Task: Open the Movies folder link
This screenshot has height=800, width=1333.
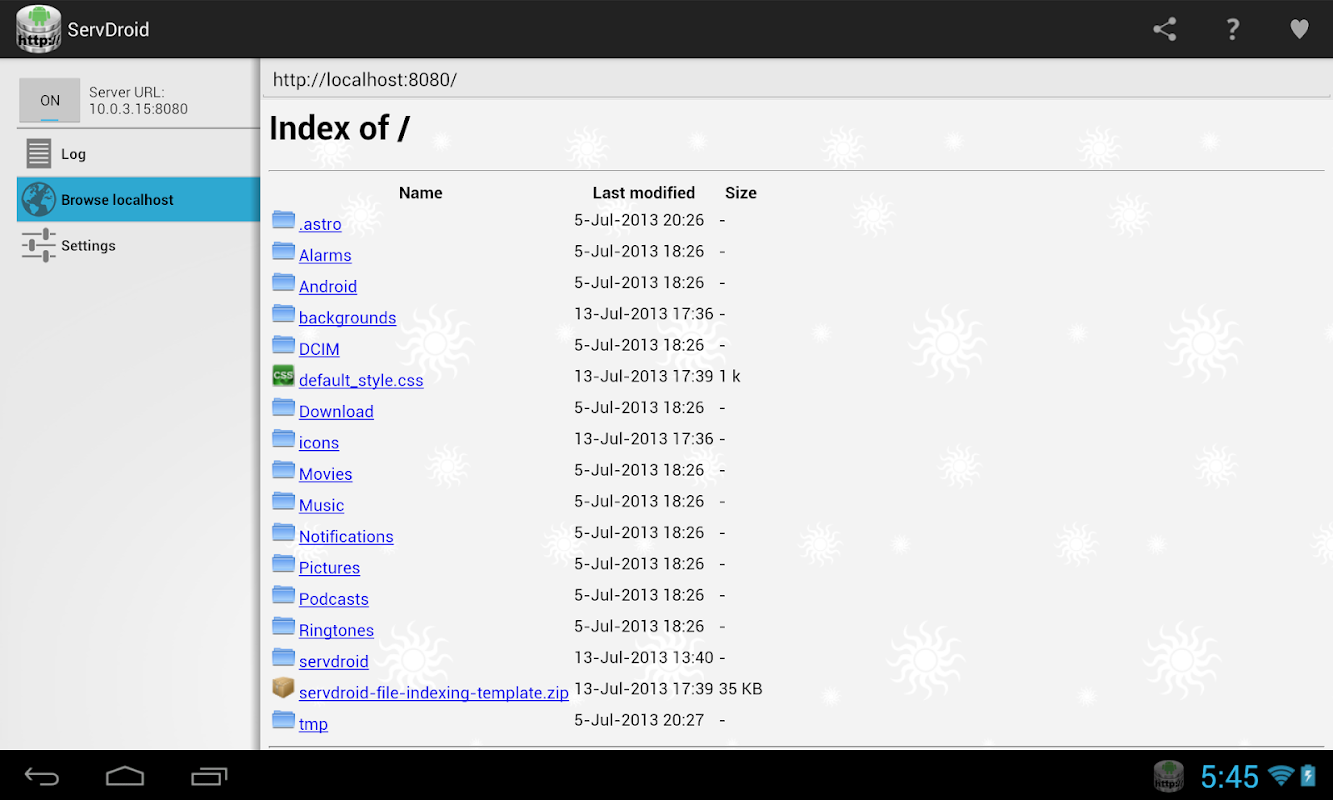Action: click(326, 474)
